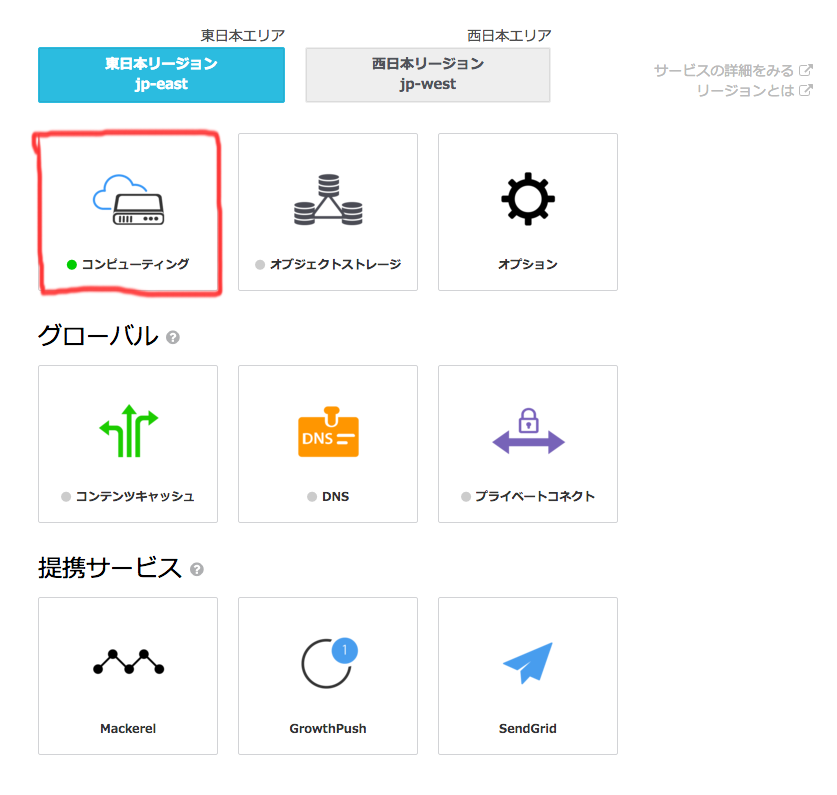Click the オプション label text

coord(528,264)
